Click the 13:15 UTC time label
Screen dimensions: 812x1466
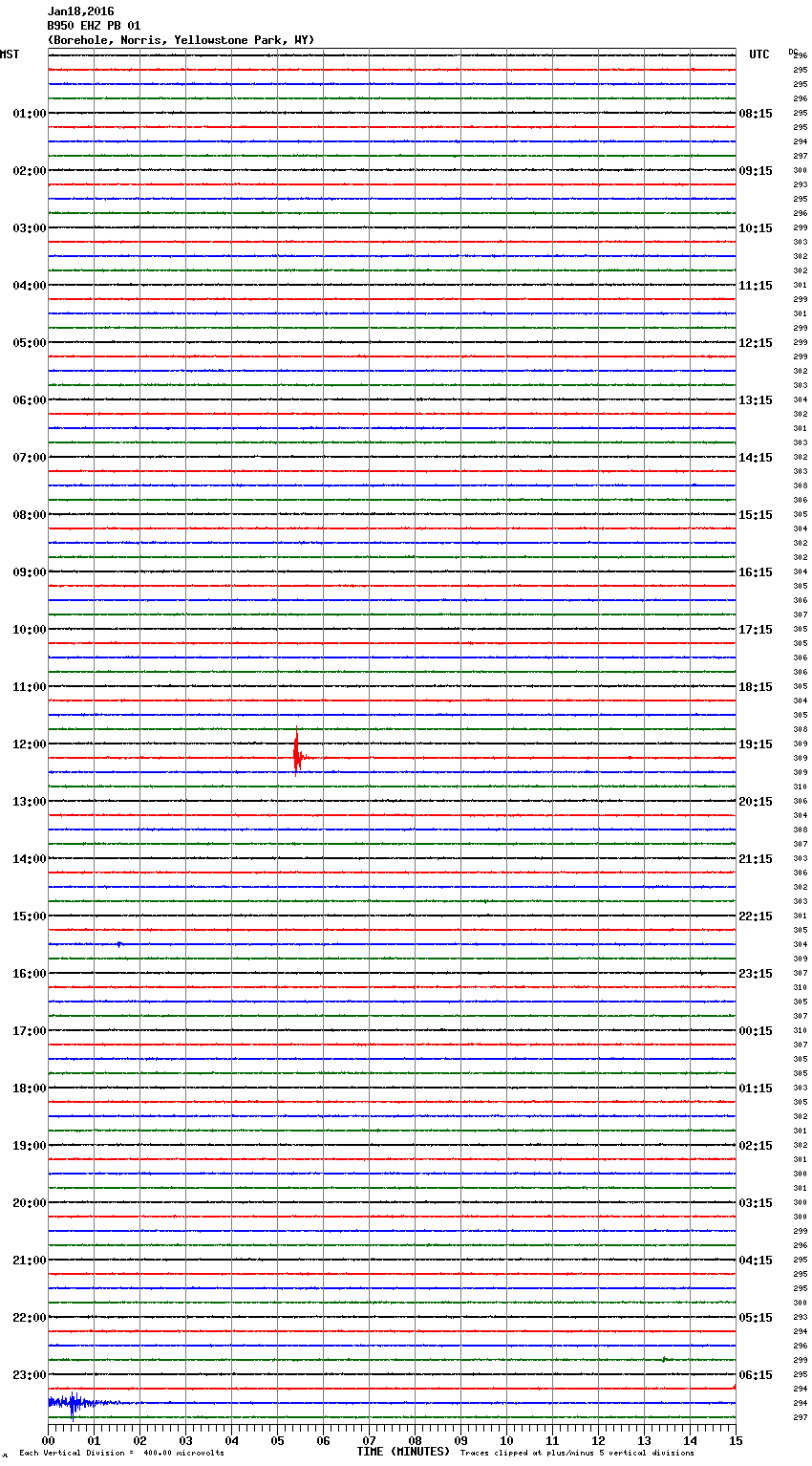pos(756,400)
